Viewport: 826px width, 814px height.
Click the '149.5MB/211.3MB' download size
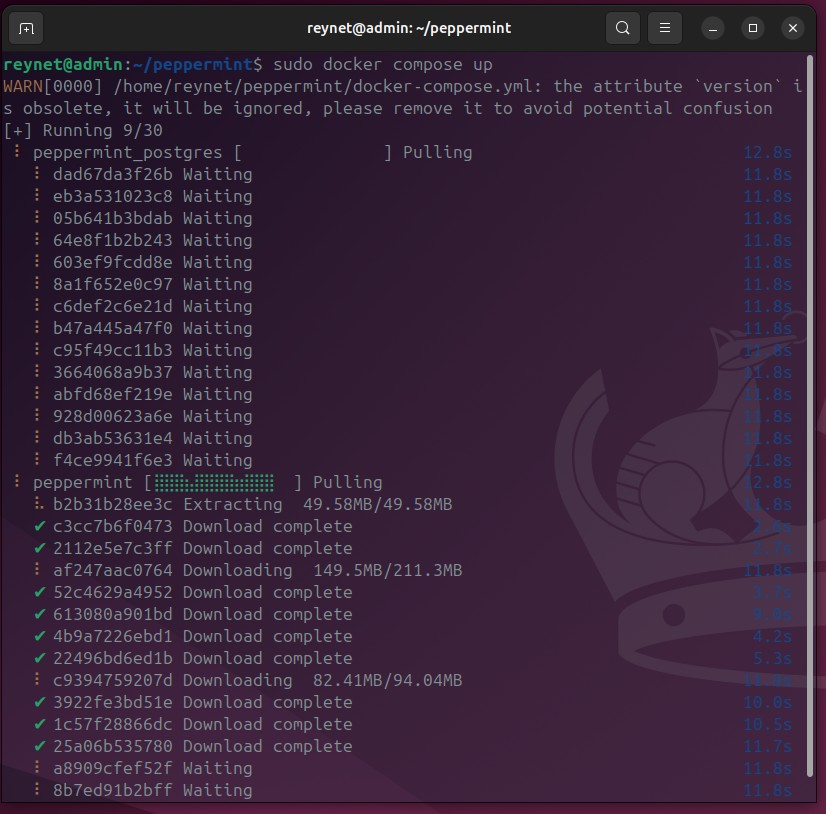[x=388, y=571]
